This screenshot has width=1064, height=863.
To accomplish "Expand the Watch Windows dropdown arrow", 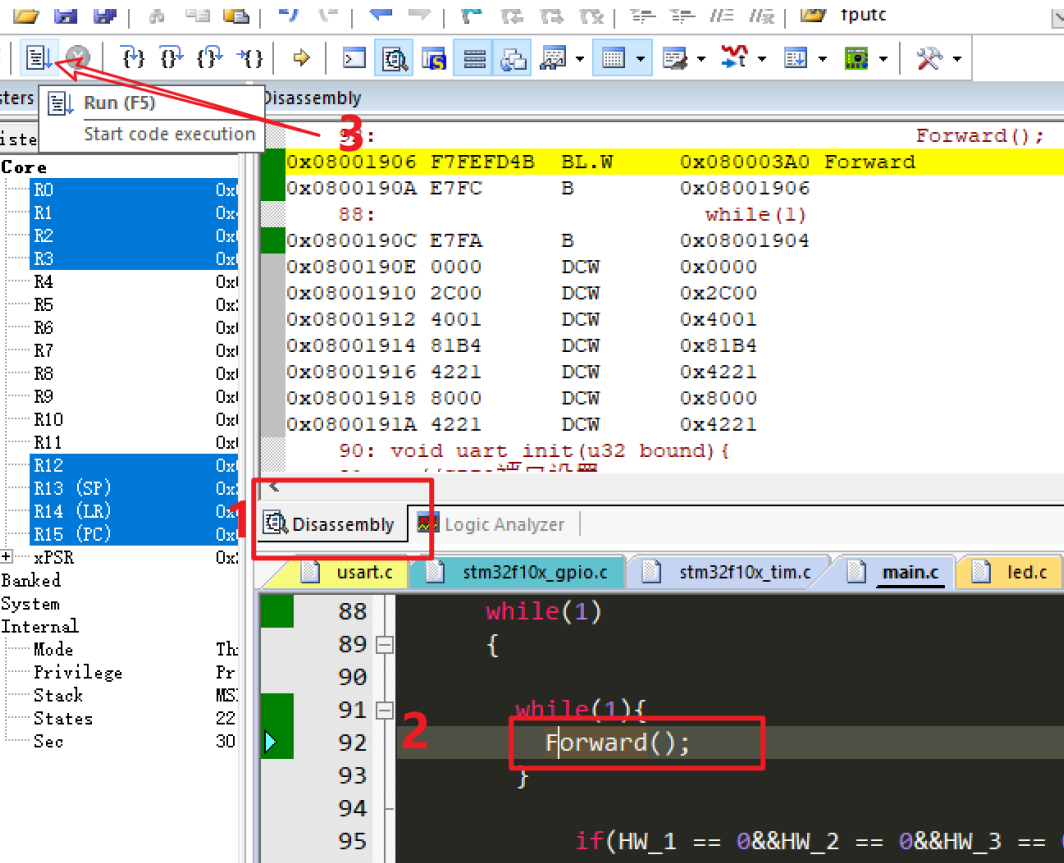I will [x=580, y=59].
